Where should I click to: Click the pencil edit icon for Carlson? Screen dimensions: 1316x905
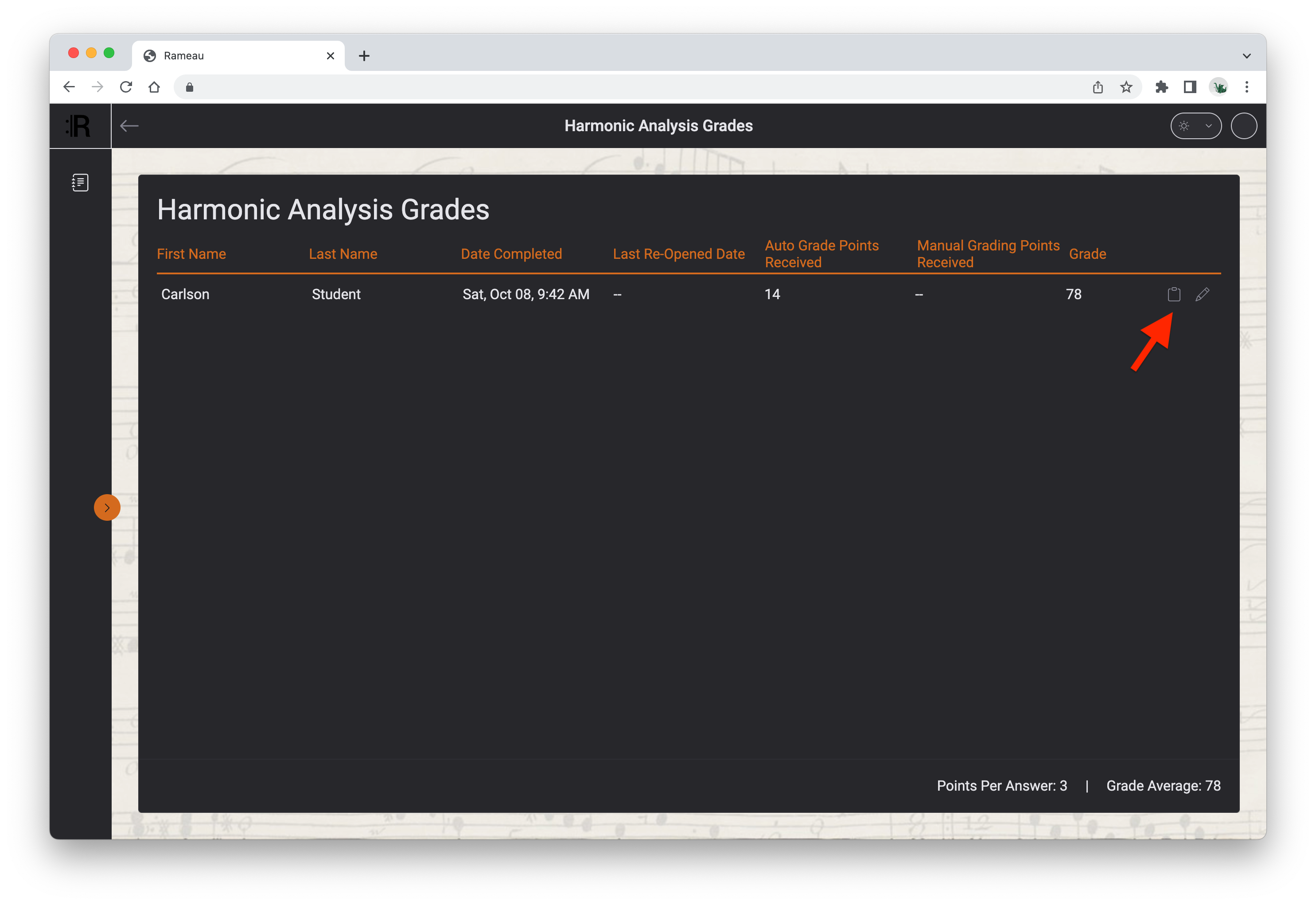[1202, 294]
